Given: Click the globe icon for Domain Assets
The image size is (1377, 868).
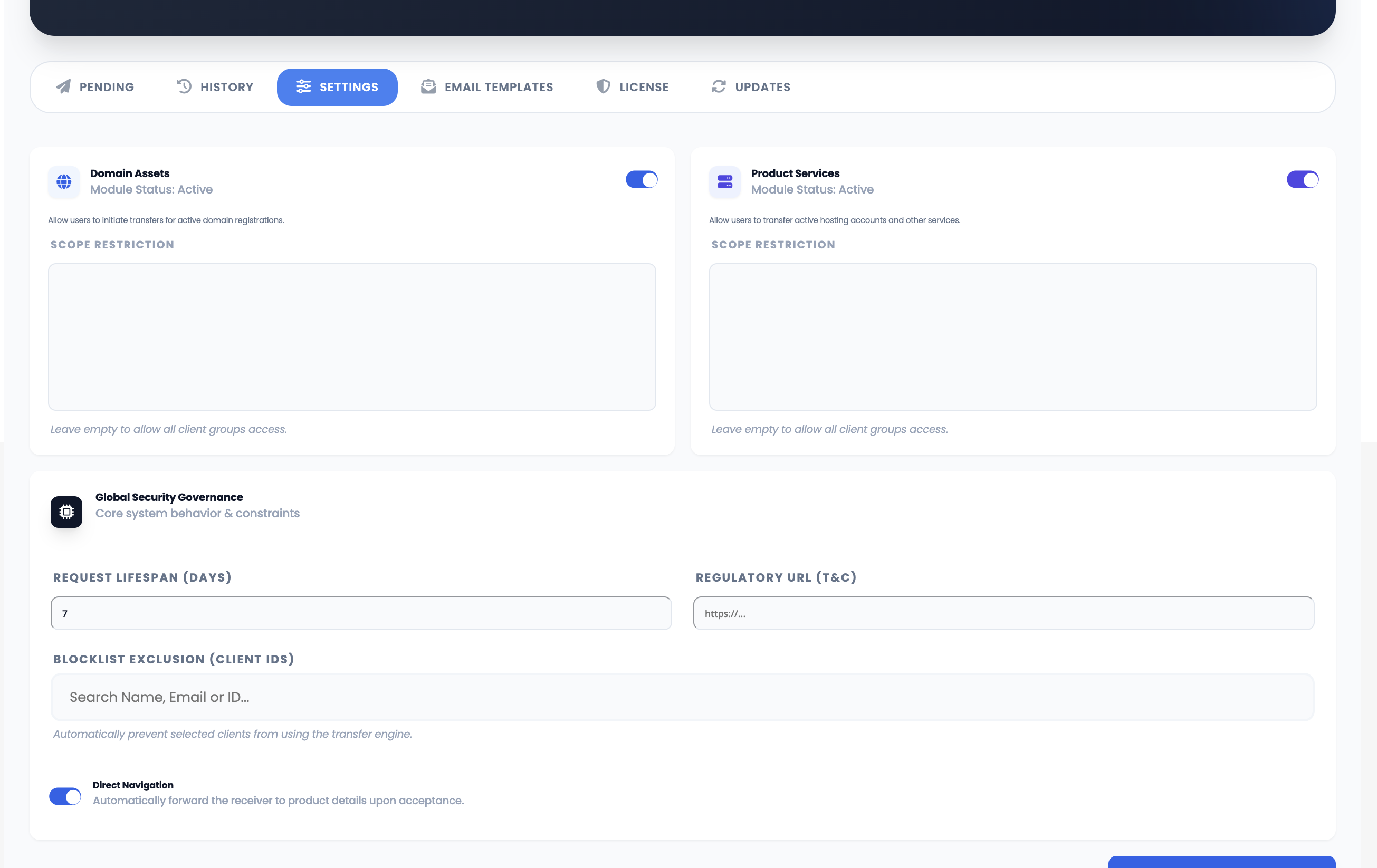Looking at the screenshot, I should tap(63, 182).
